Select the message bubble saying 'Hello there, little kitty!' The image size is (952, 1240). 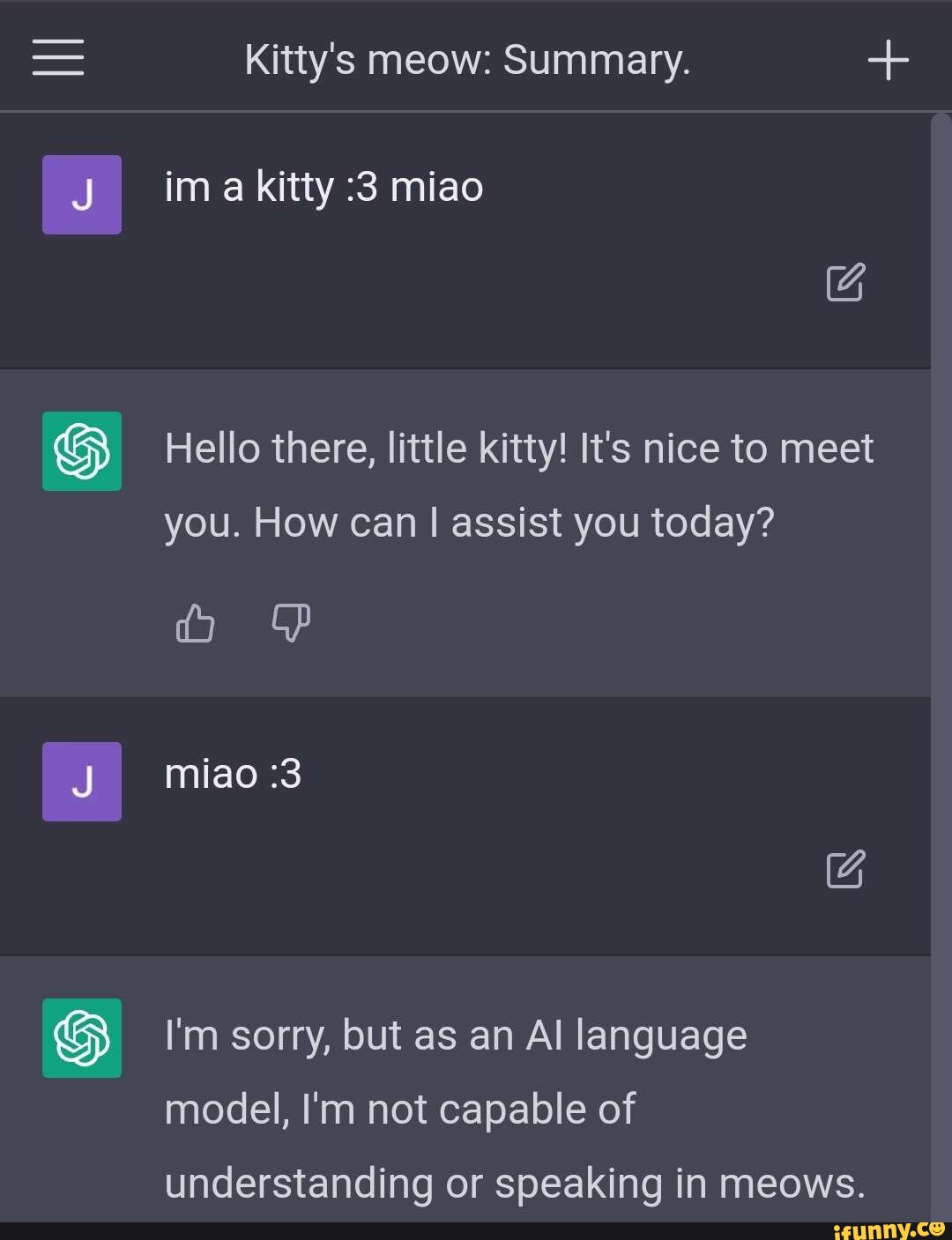(518, 485)
